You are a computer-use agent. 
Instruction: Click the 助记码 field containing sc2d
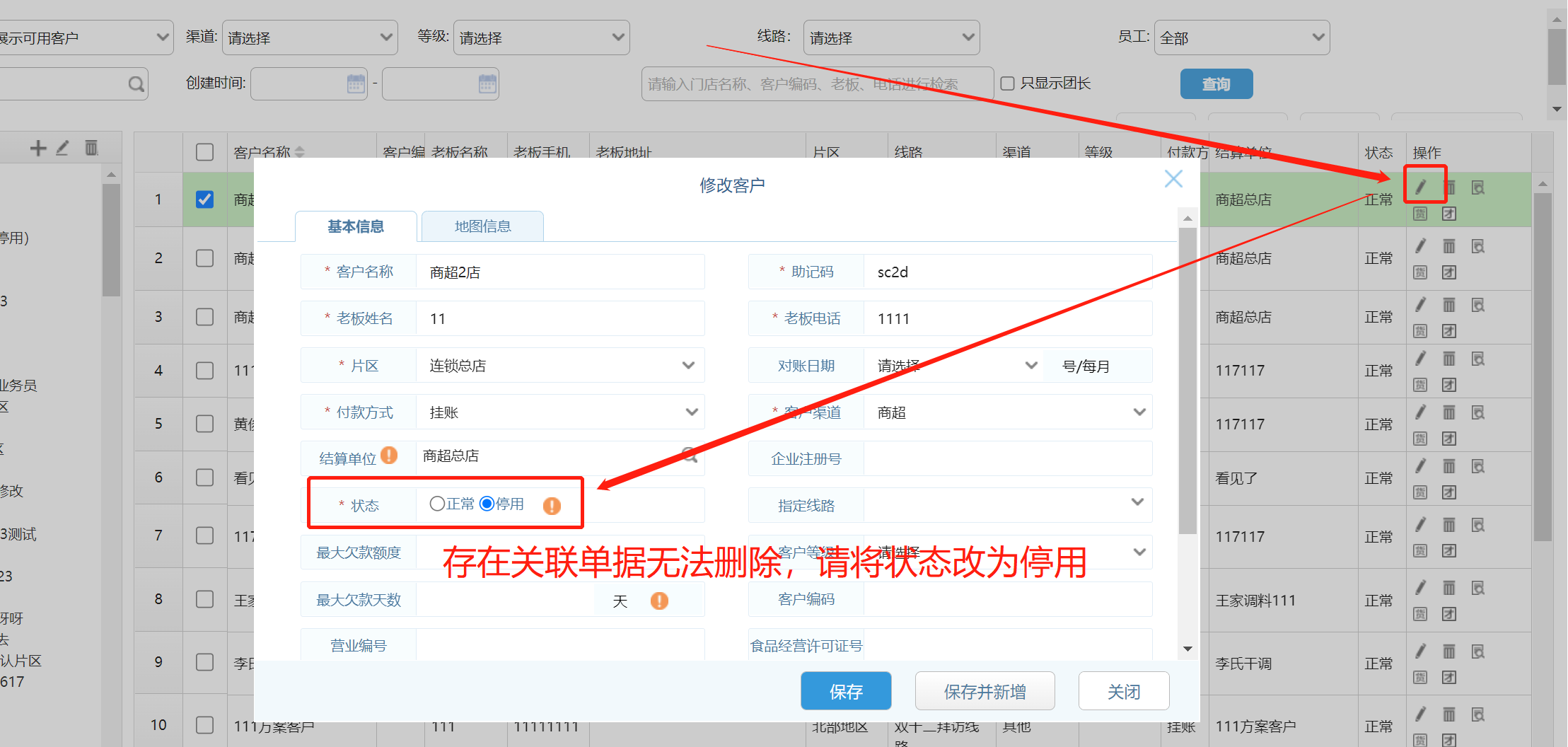tap(1008, 272)
